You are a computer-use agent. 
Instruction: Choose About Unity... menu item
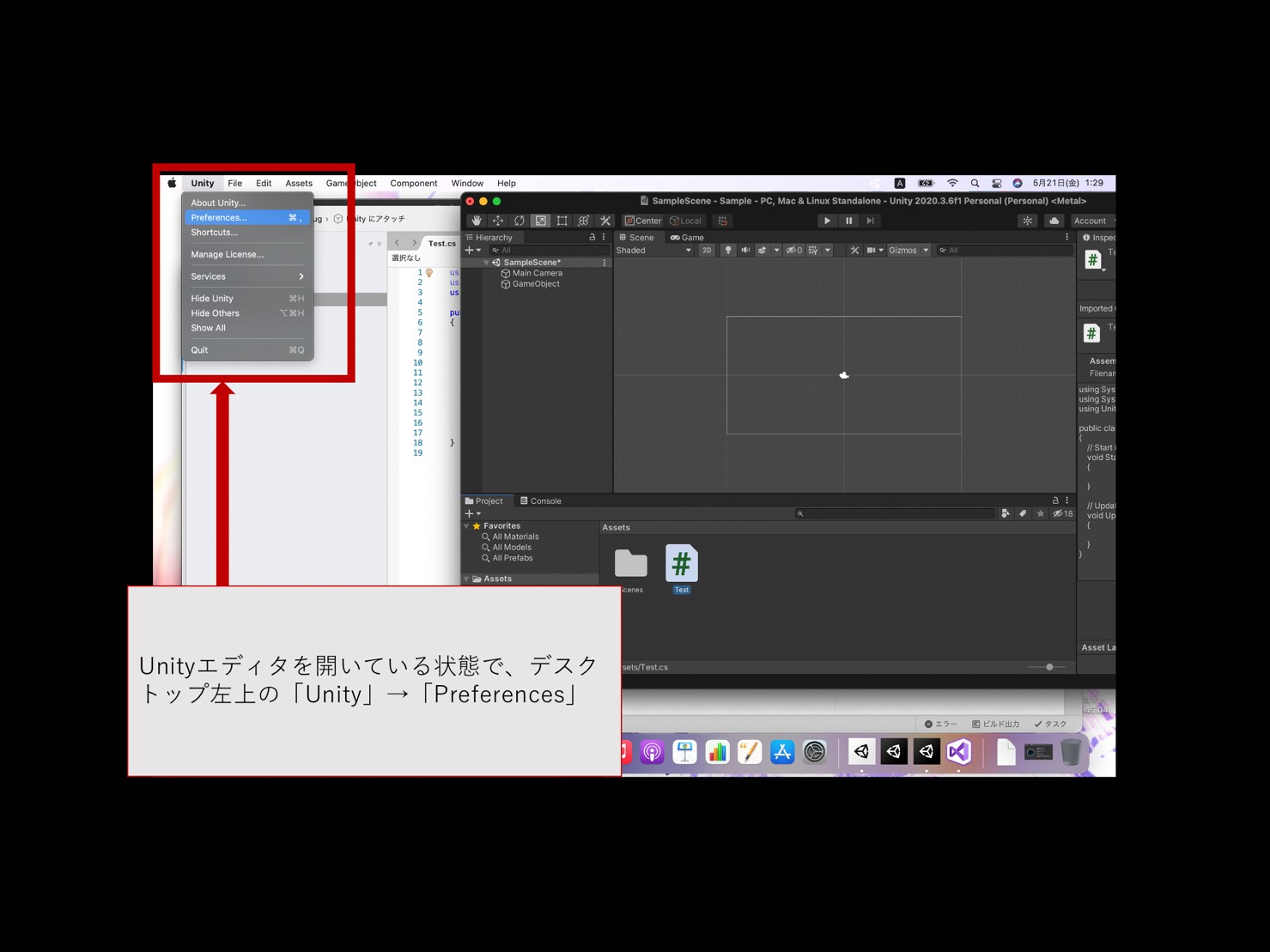pyautogui.click(x=248, y=203)
